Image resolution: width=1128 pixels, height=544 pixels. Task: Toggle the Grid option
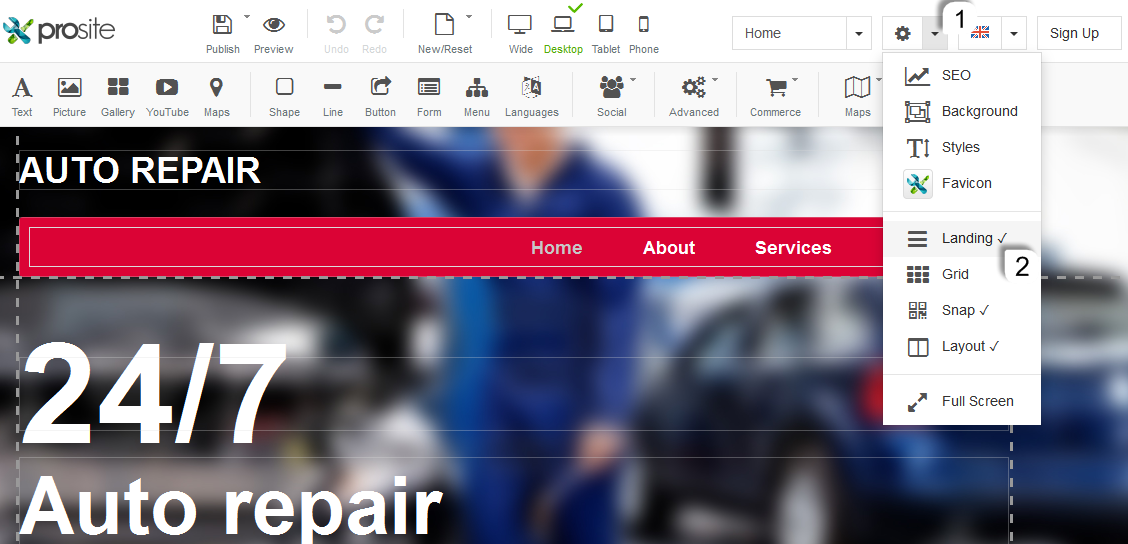pos(962,274)
